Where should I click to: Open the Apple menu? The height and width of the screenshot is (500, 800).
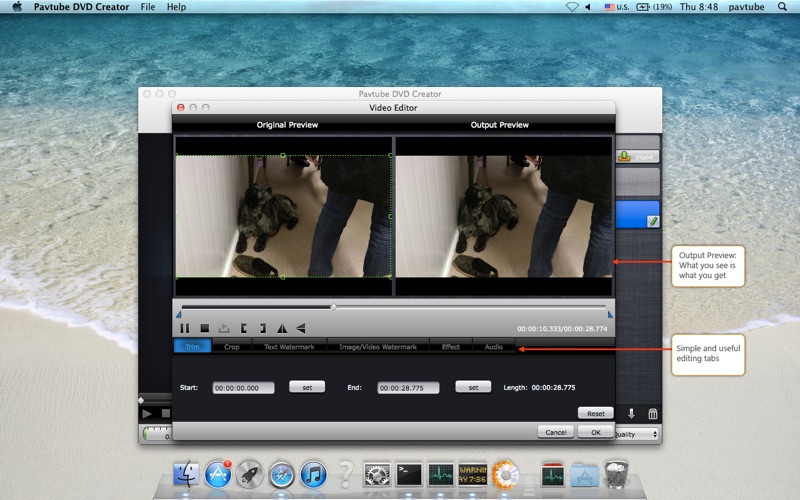[x=17, y=7]
